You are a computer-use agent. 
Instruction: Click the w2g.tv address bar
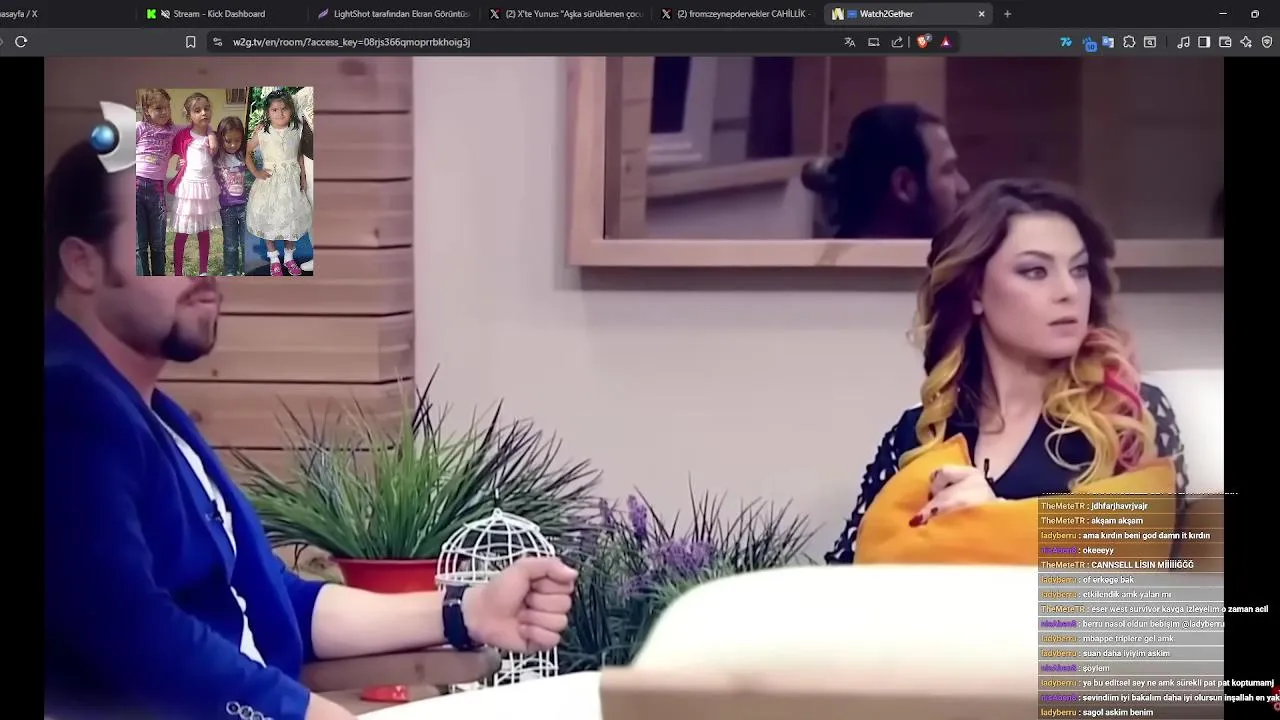coord(351,42)
